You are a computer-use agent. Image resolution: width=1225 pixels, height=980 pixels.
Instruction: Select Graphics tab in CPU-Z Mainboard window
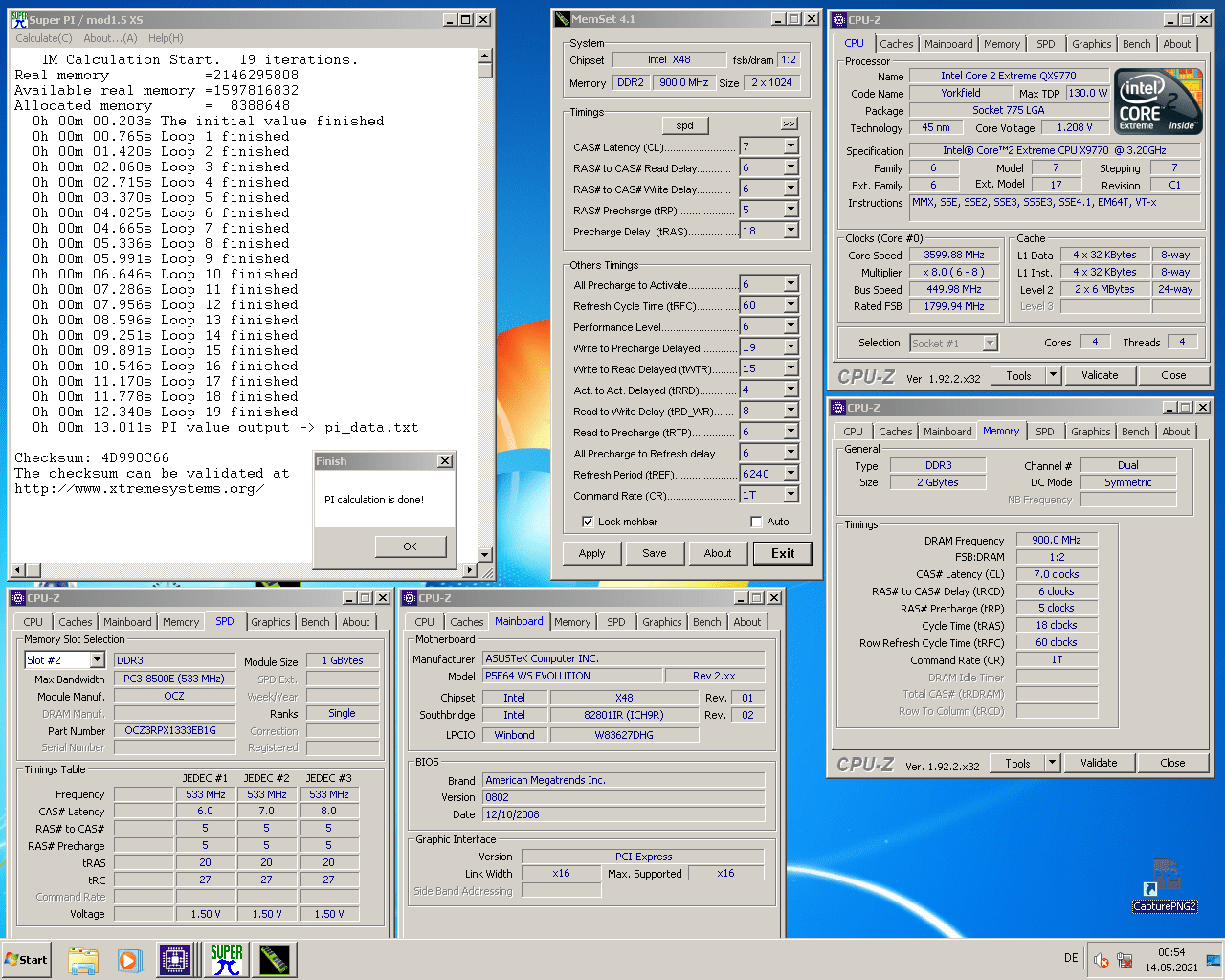(662, 622)
